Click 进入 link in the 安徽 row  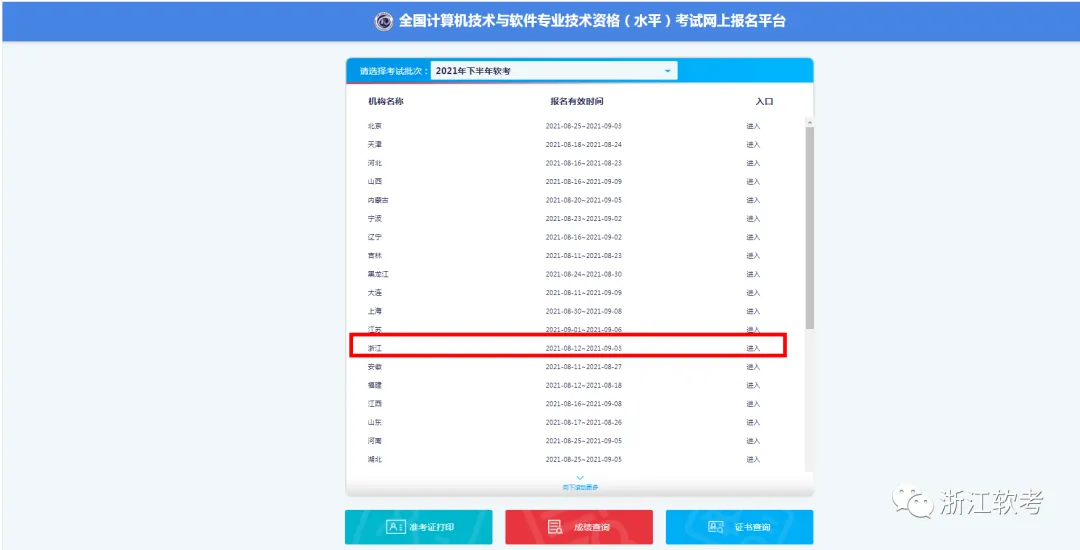753,367
